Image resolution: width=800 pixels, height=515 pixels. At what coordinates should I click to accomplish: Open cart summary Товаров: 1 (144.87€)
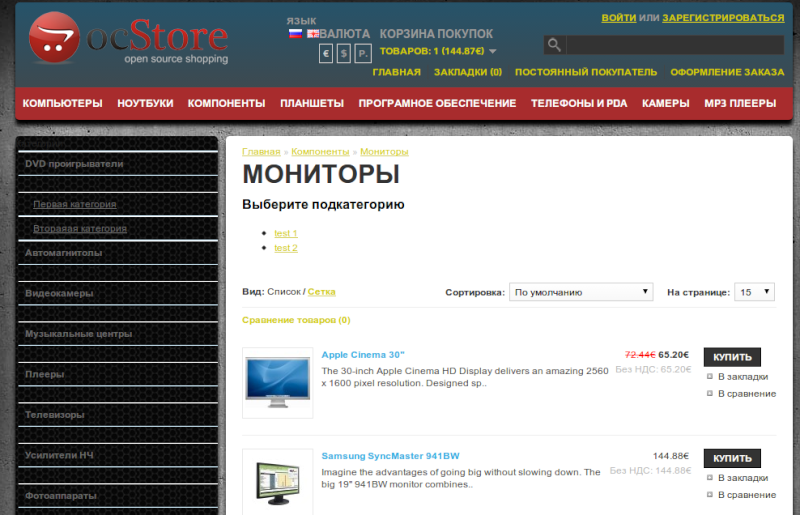pos(432,51)
